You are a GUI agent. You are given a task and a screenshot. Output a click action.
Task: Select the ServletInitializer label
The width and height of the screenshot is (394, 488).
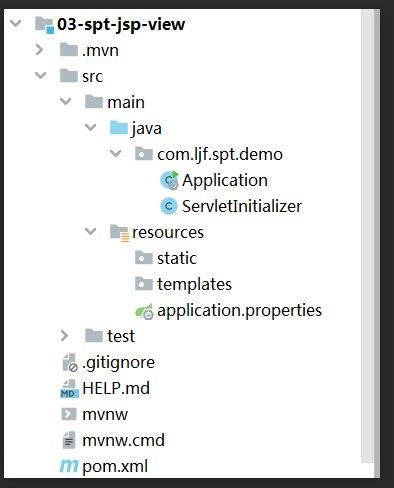pyautogui.click(x=242, y=206)
